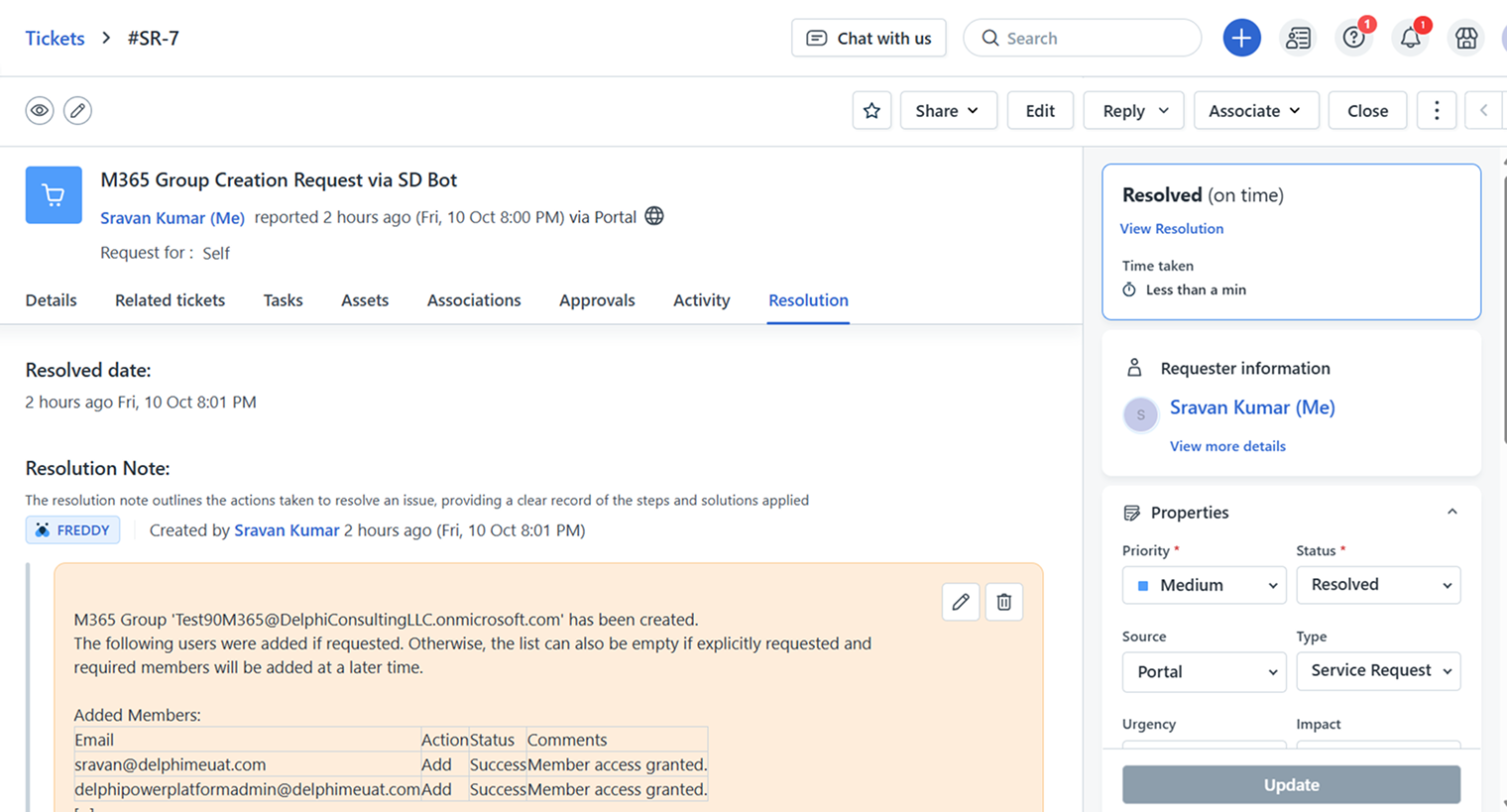Click the #SR-7 breadcrumb text
This screenshot has width=1507, height=812.
click(153, 38)
